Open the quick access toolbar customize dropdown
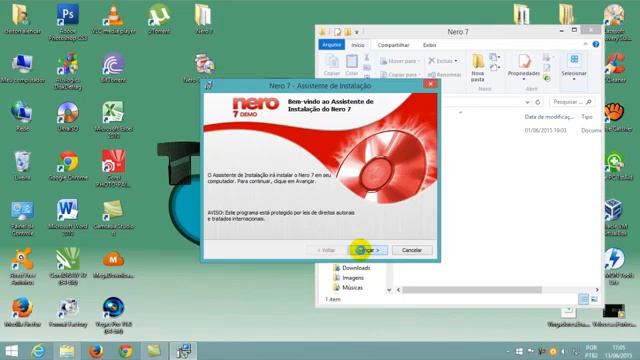Screen dimensions: 640x360 [x=357, y=32]
